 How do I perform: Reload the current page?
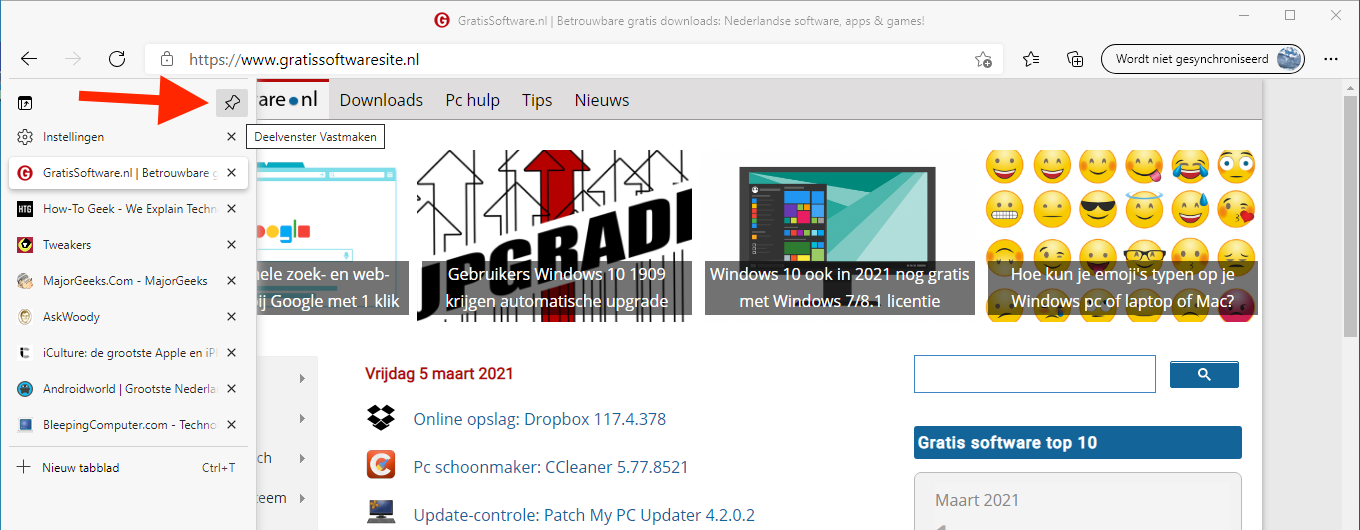coord(117,59)
